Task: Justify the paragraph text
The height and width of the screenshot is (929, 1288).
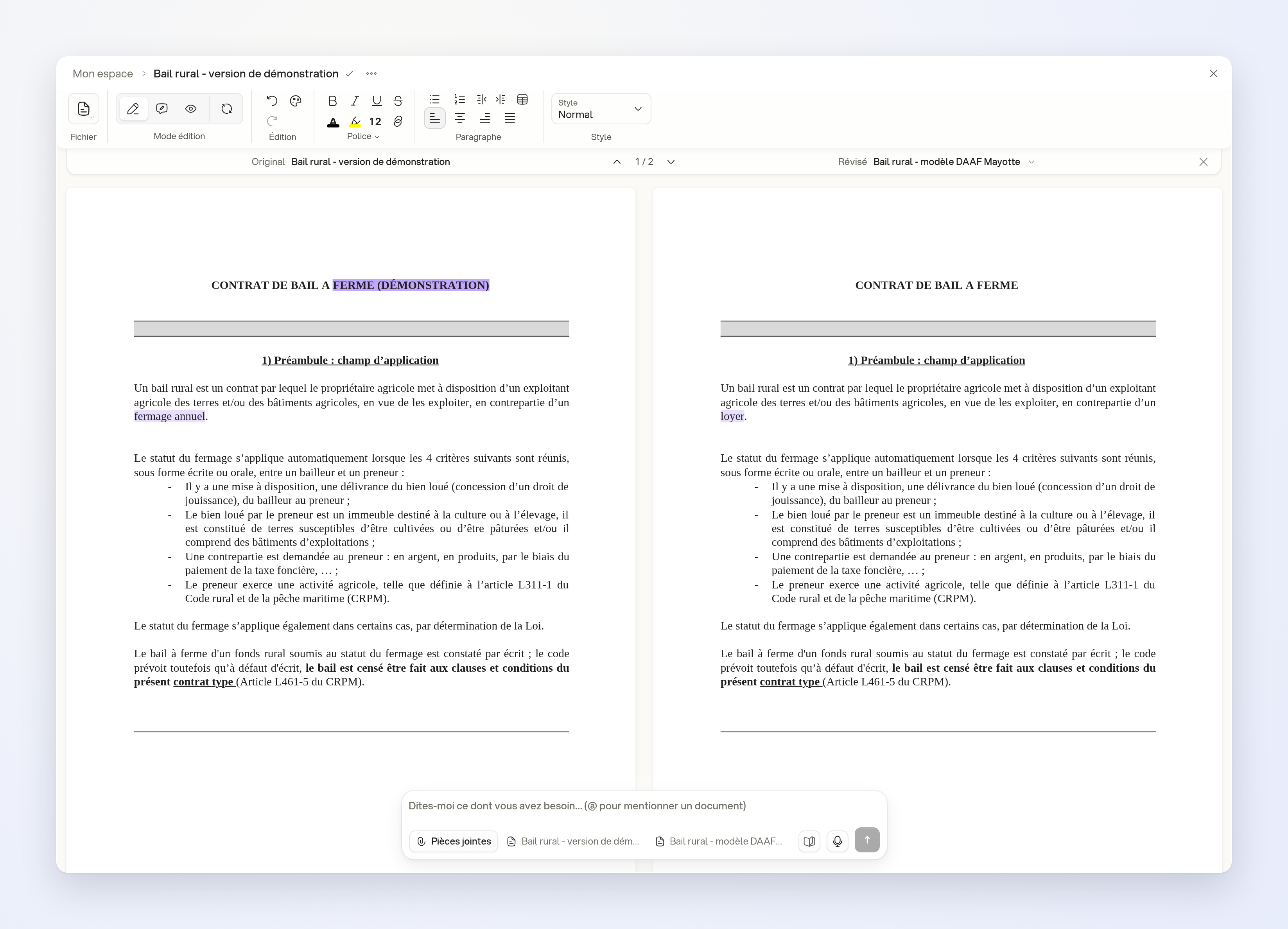Action: (x=510, y=118)
